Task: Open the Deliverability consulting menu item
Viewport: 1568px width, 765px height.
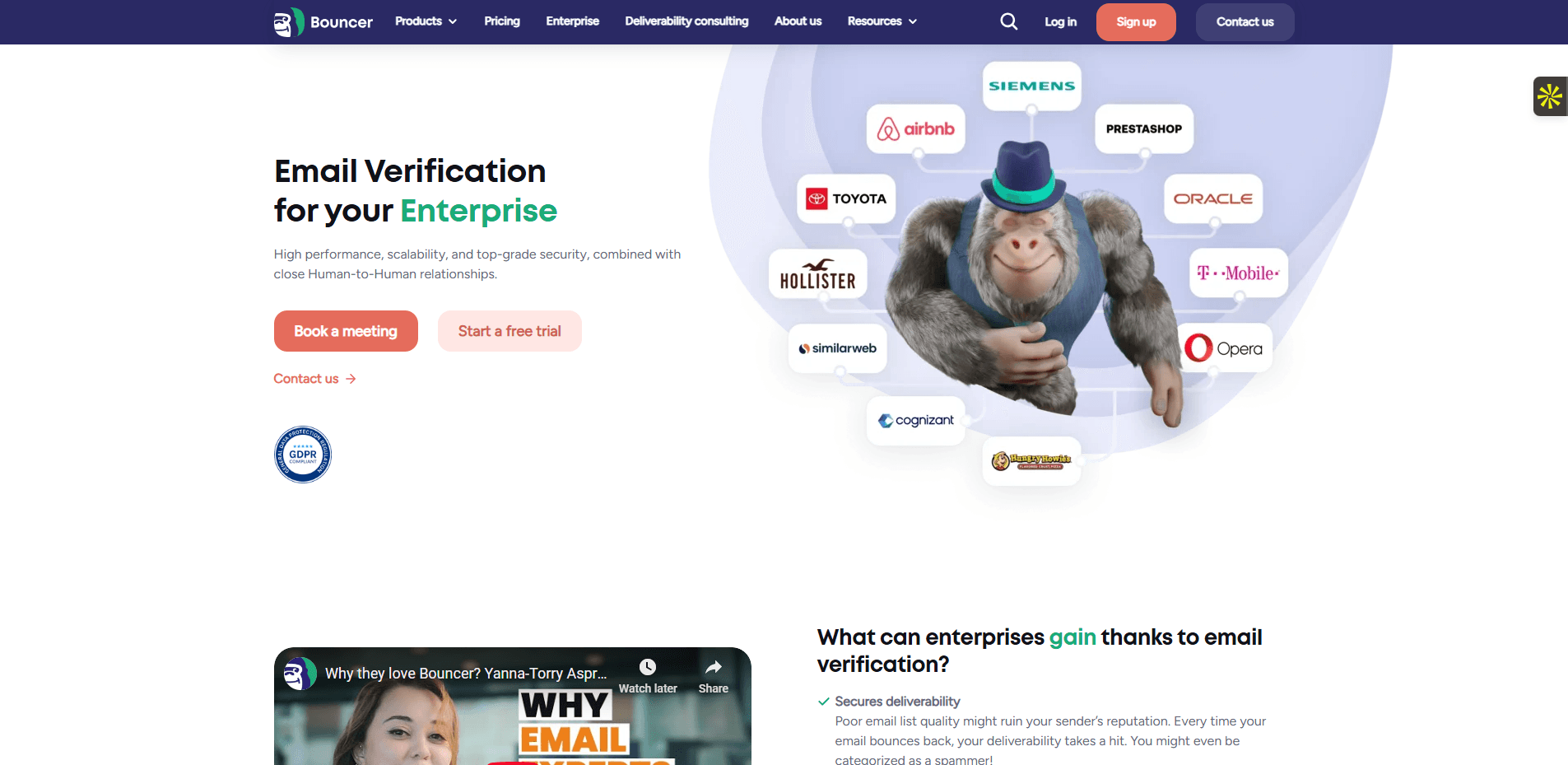Action: pos(686,21)
